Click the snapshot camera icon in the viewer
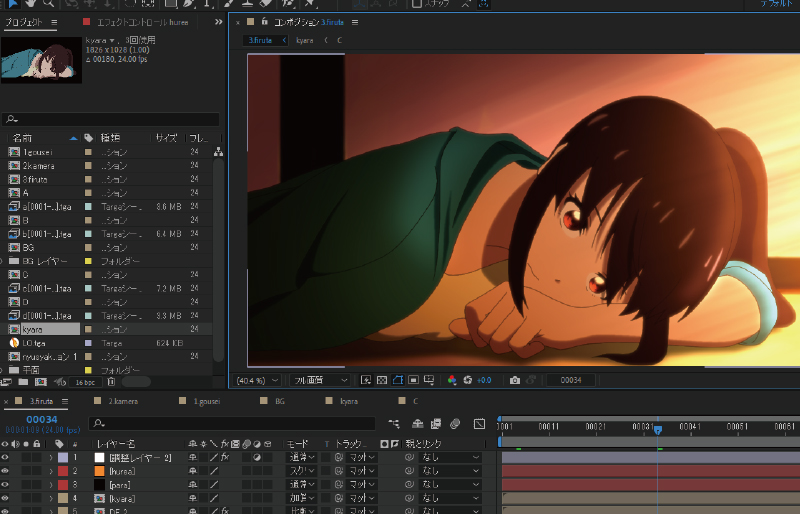The image size is (800, 514). (x=514, y=380)
